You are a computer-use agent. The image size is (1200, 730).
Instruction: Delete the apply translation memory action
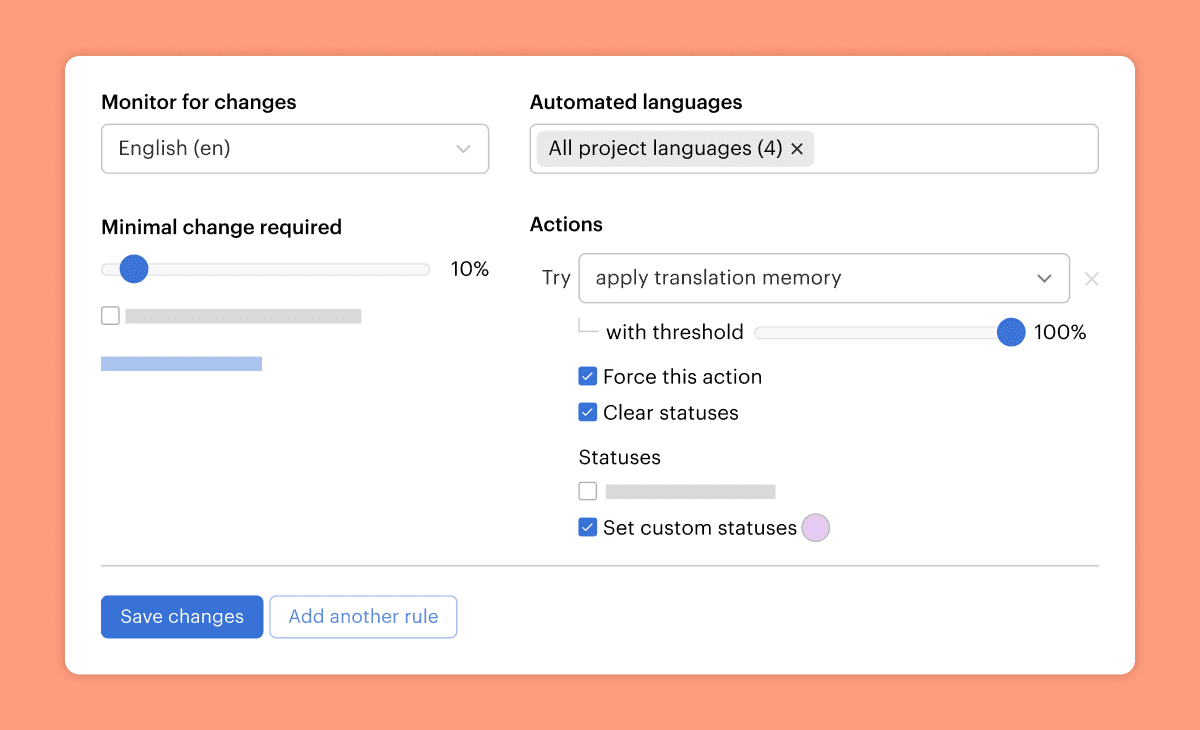point(1091,279)
